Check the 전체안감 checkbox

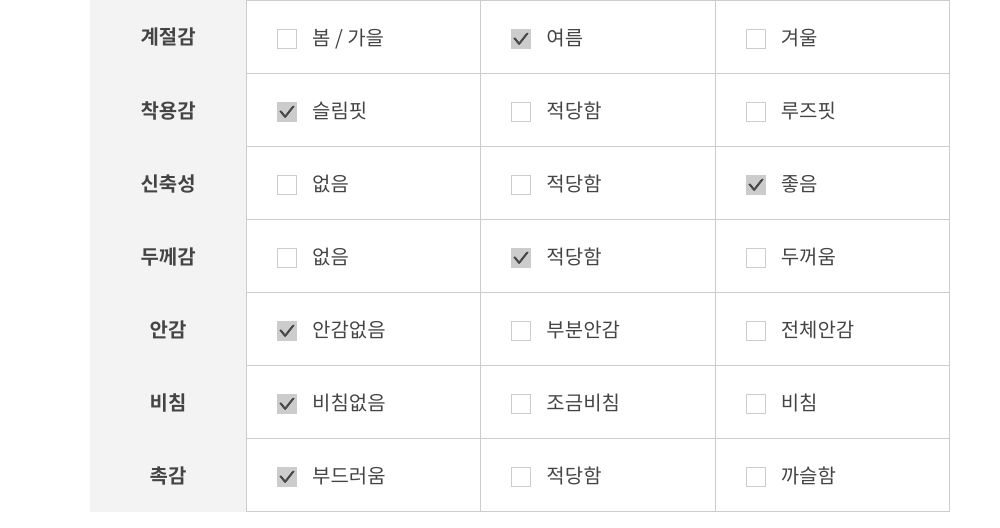pos(756,331)
